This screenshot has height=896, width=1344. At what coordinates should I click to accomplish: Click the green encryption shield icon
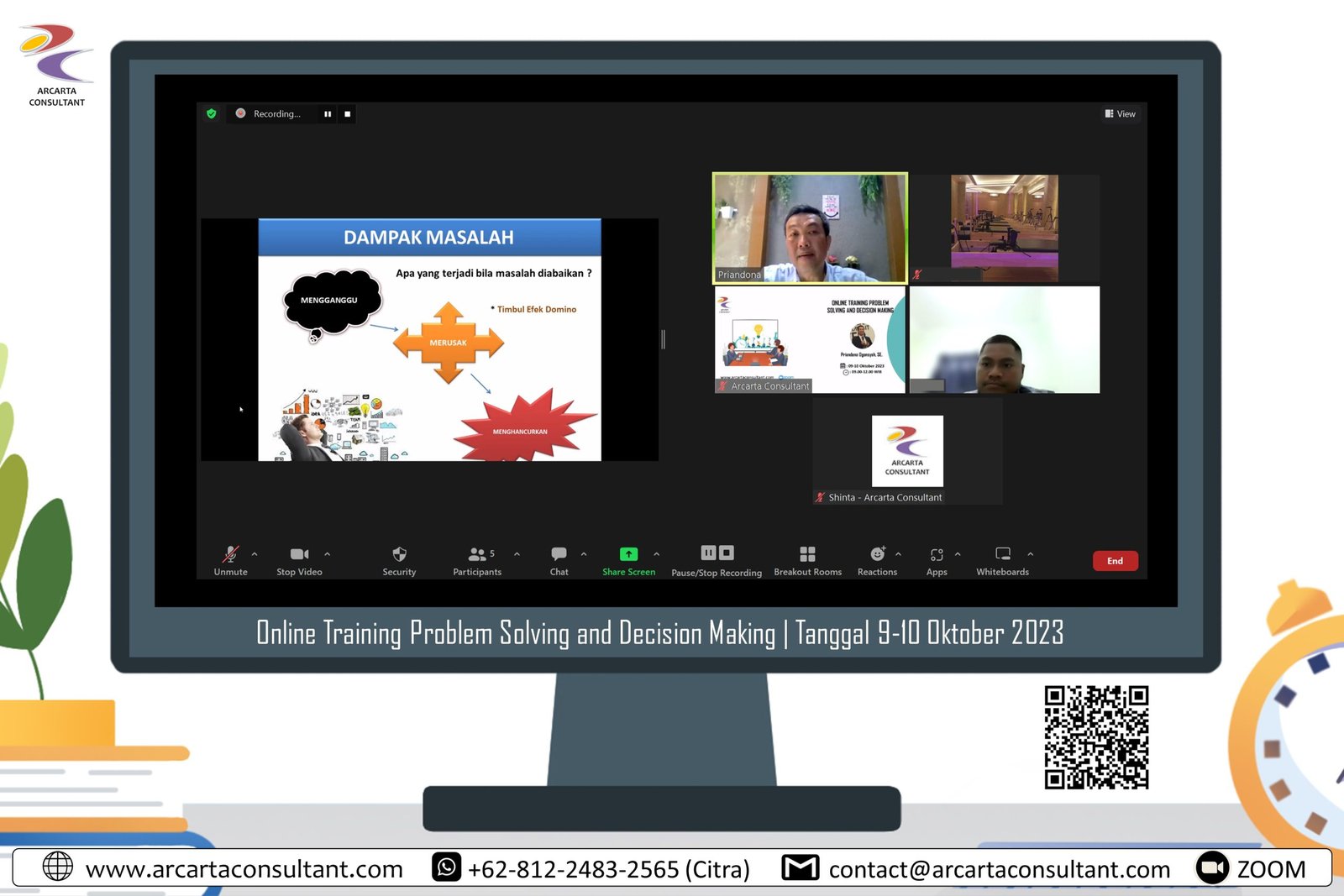pos(212,113)
